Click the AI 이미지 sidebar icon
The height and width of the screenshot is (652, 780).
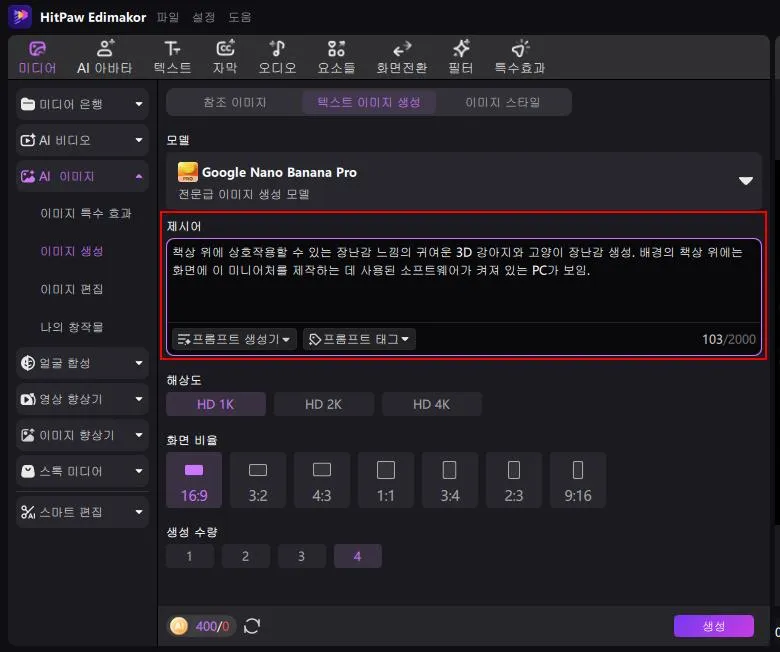pos(28,176)
